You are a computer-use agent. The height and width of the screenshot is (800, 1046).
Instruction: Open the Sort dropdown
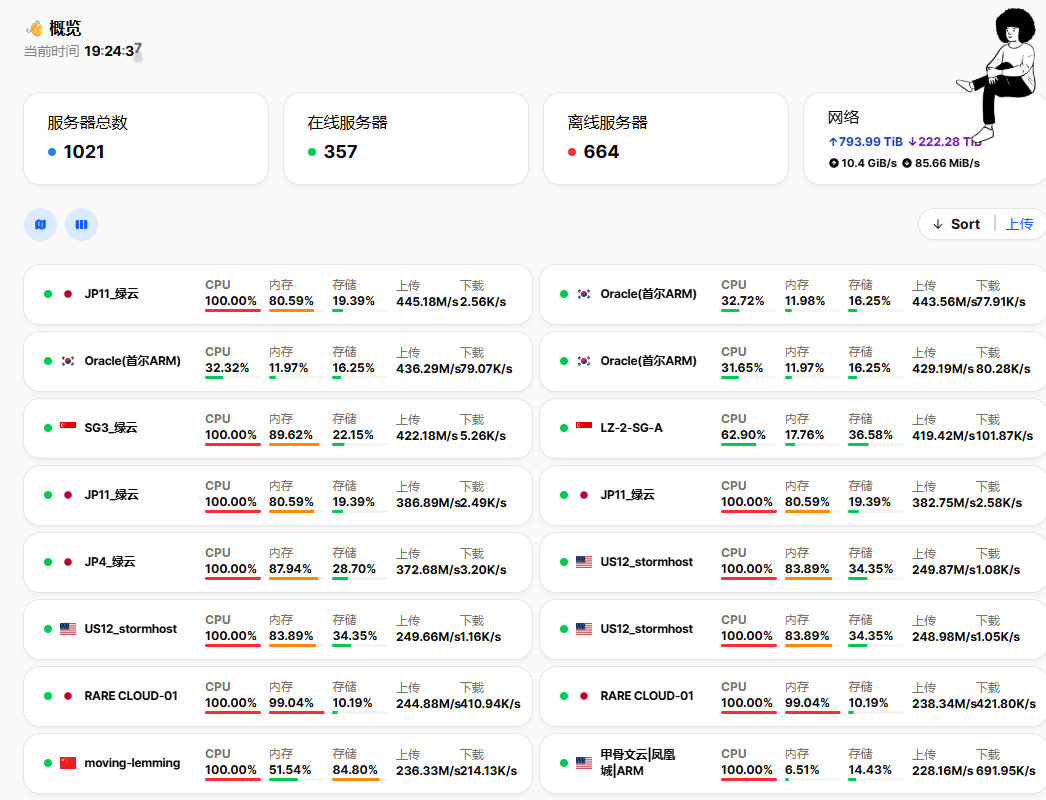point(957,224)
